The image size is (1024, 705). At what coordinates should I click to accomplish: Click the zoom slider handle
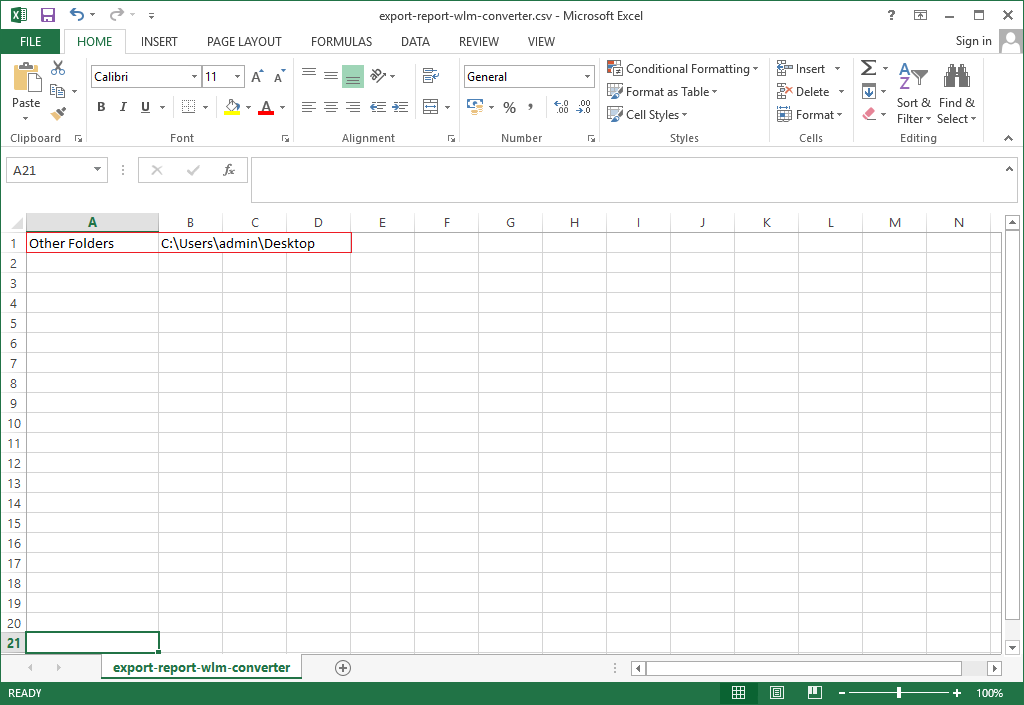(899, 693)
